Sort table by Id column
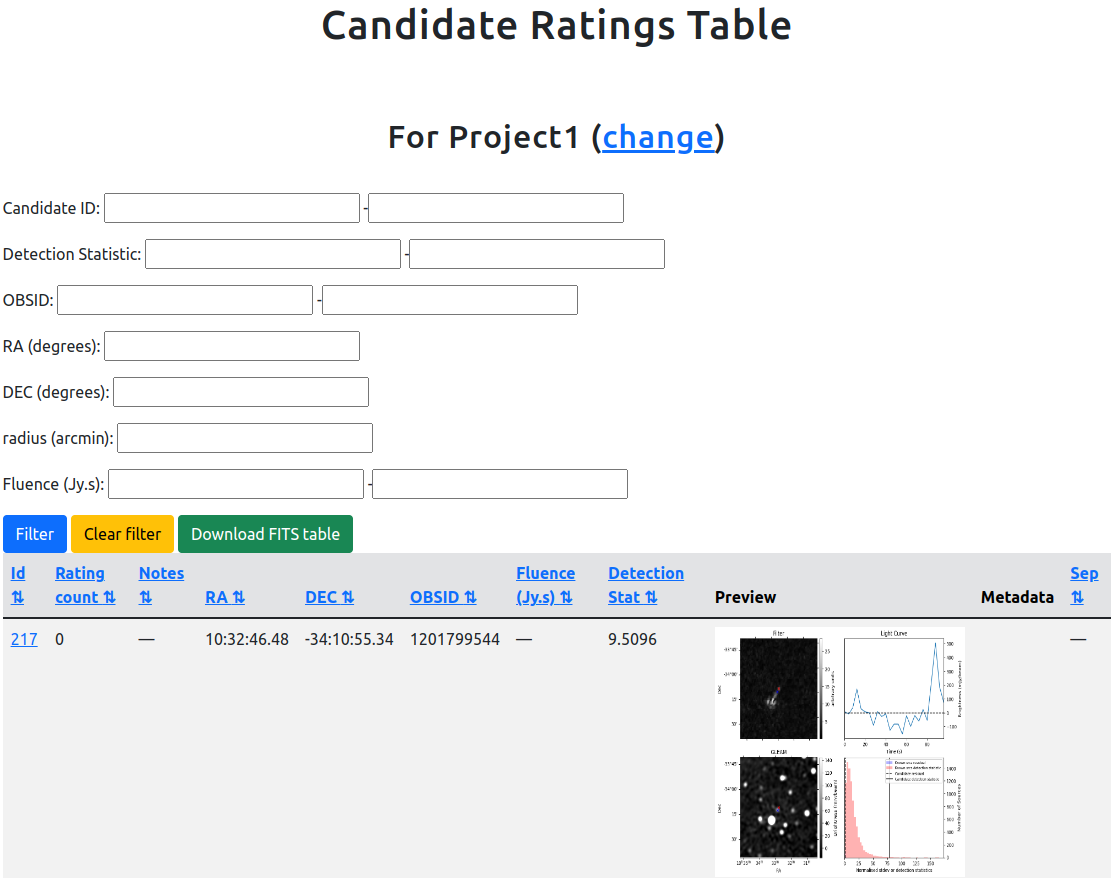 (18, 585)
